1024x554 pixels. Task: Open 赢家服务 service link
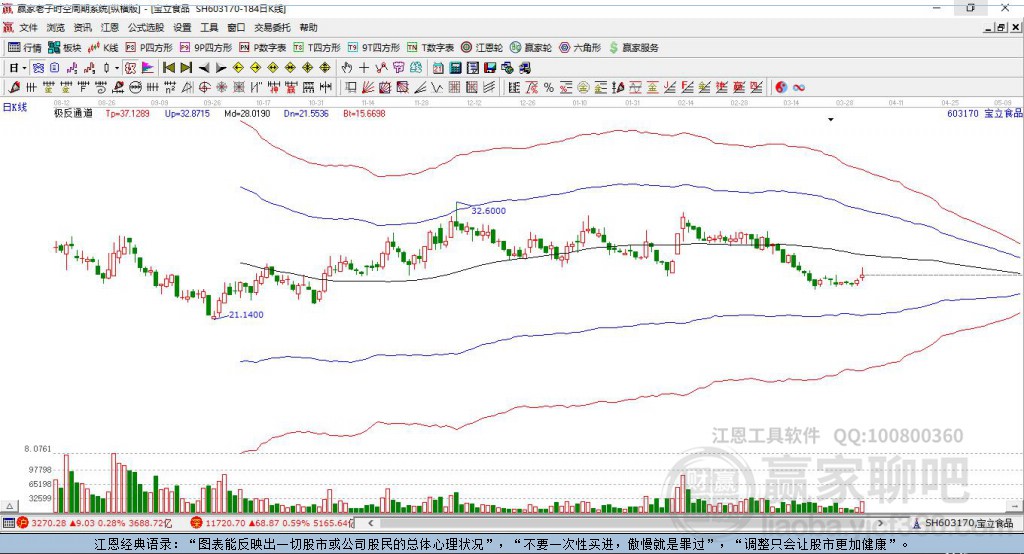(x=633, y=48)
